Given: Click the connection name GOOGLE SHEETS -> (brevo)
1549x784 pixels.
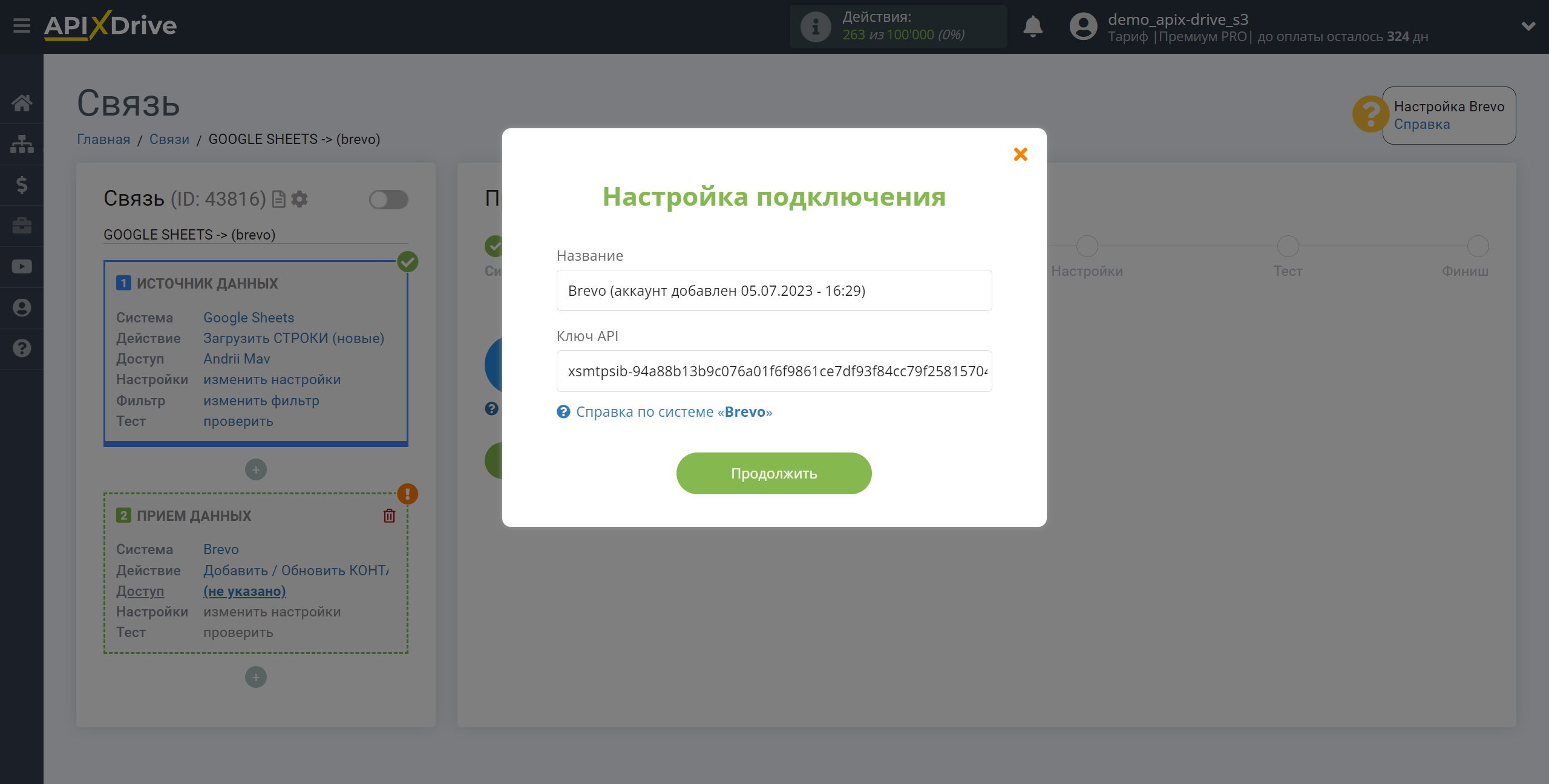Looking at the screenshot, I should (189, 235).
